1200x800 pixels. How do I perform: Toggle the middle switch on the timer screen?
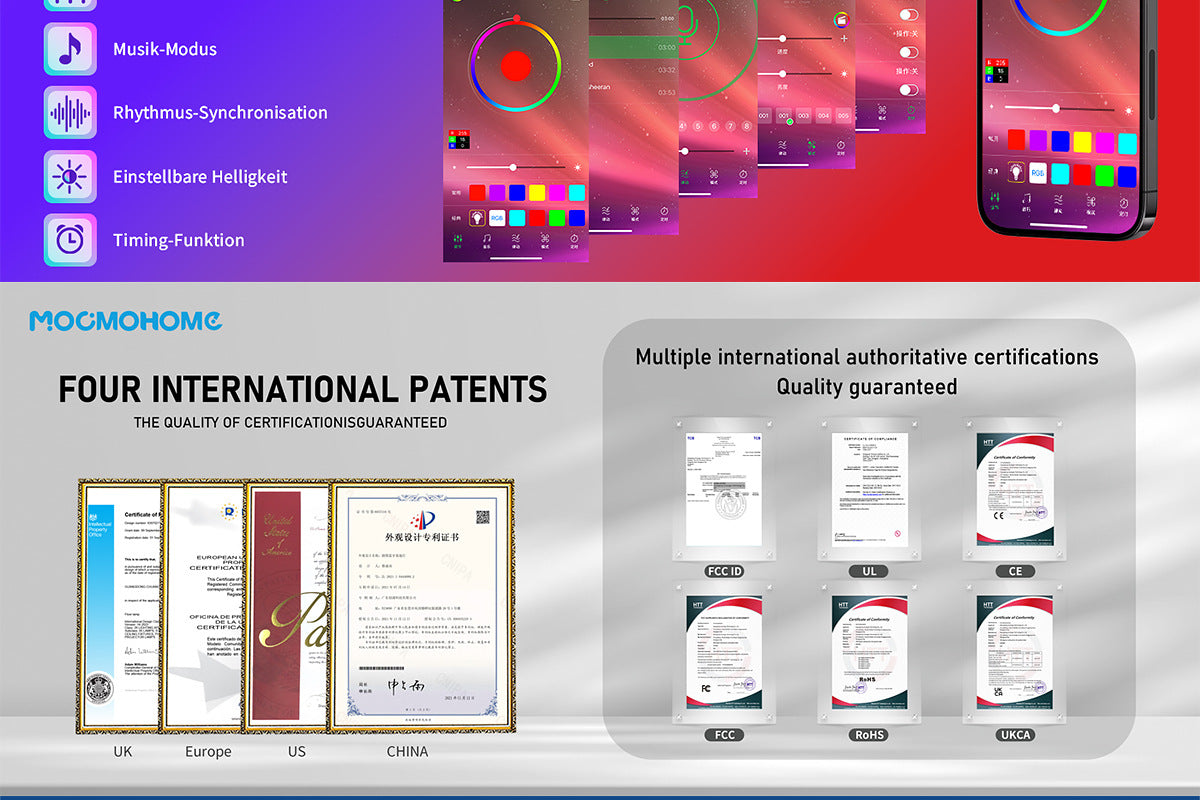909,52
